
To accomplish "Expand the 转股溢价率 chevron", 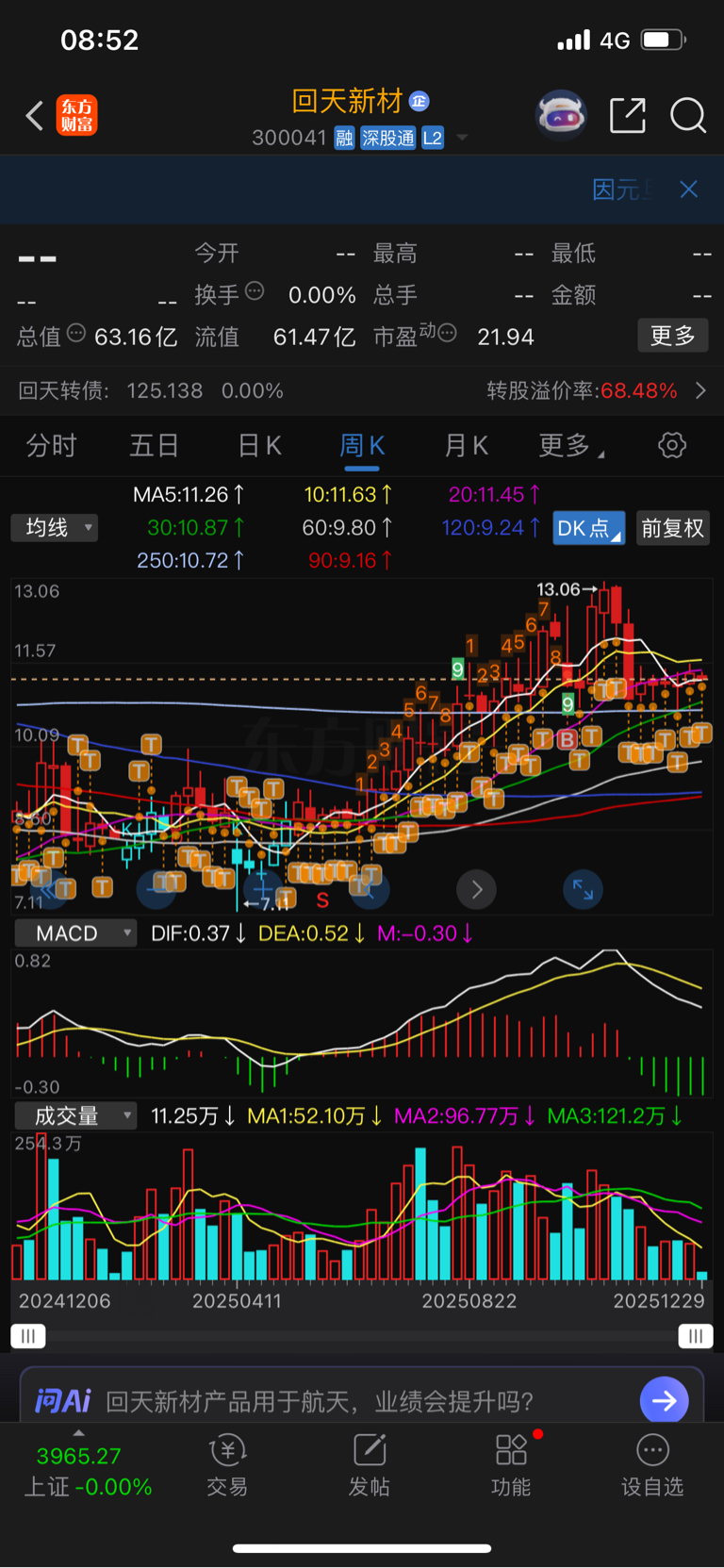I will (x=700, y=390).
